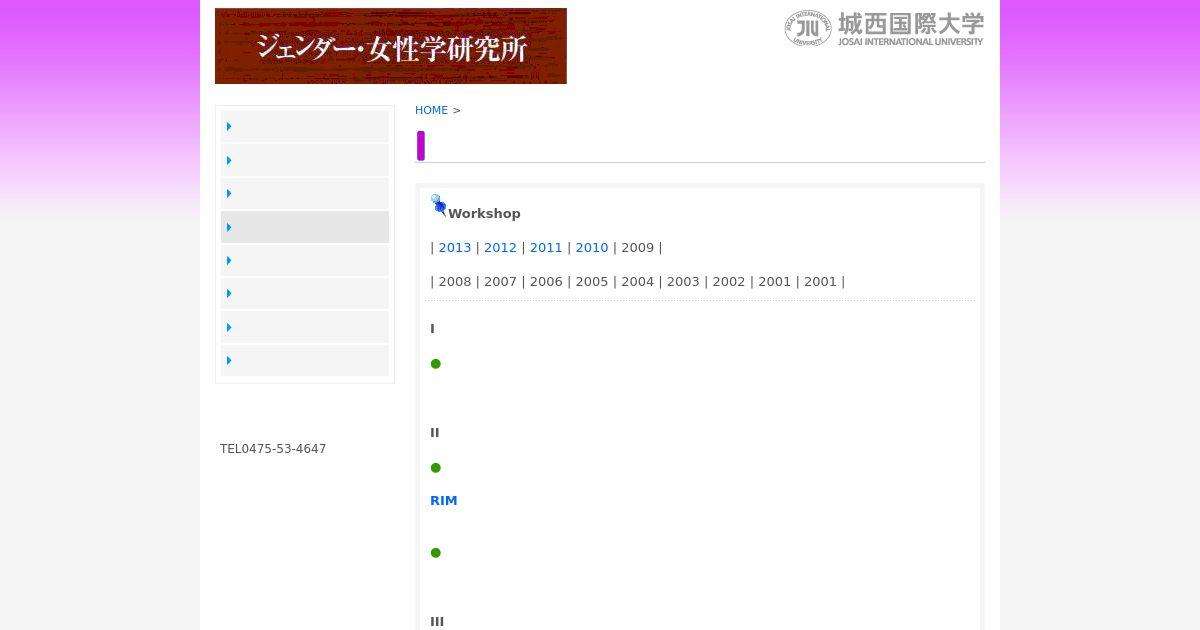Click the 2003 year text
The width and height of the screenshot is (1200, 630).
click(683, 282)
